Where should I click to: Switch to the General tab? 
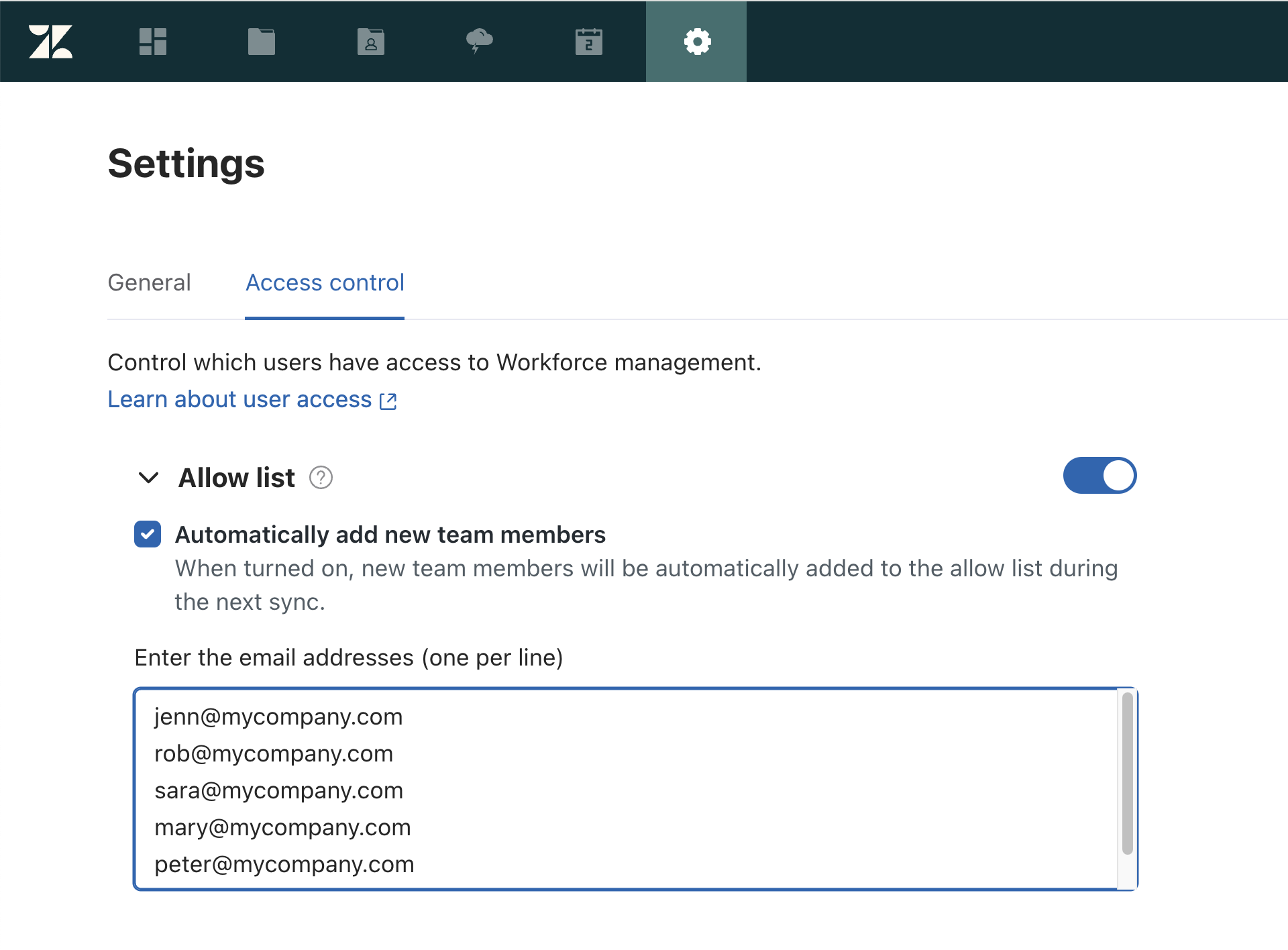tap(149, 282)
